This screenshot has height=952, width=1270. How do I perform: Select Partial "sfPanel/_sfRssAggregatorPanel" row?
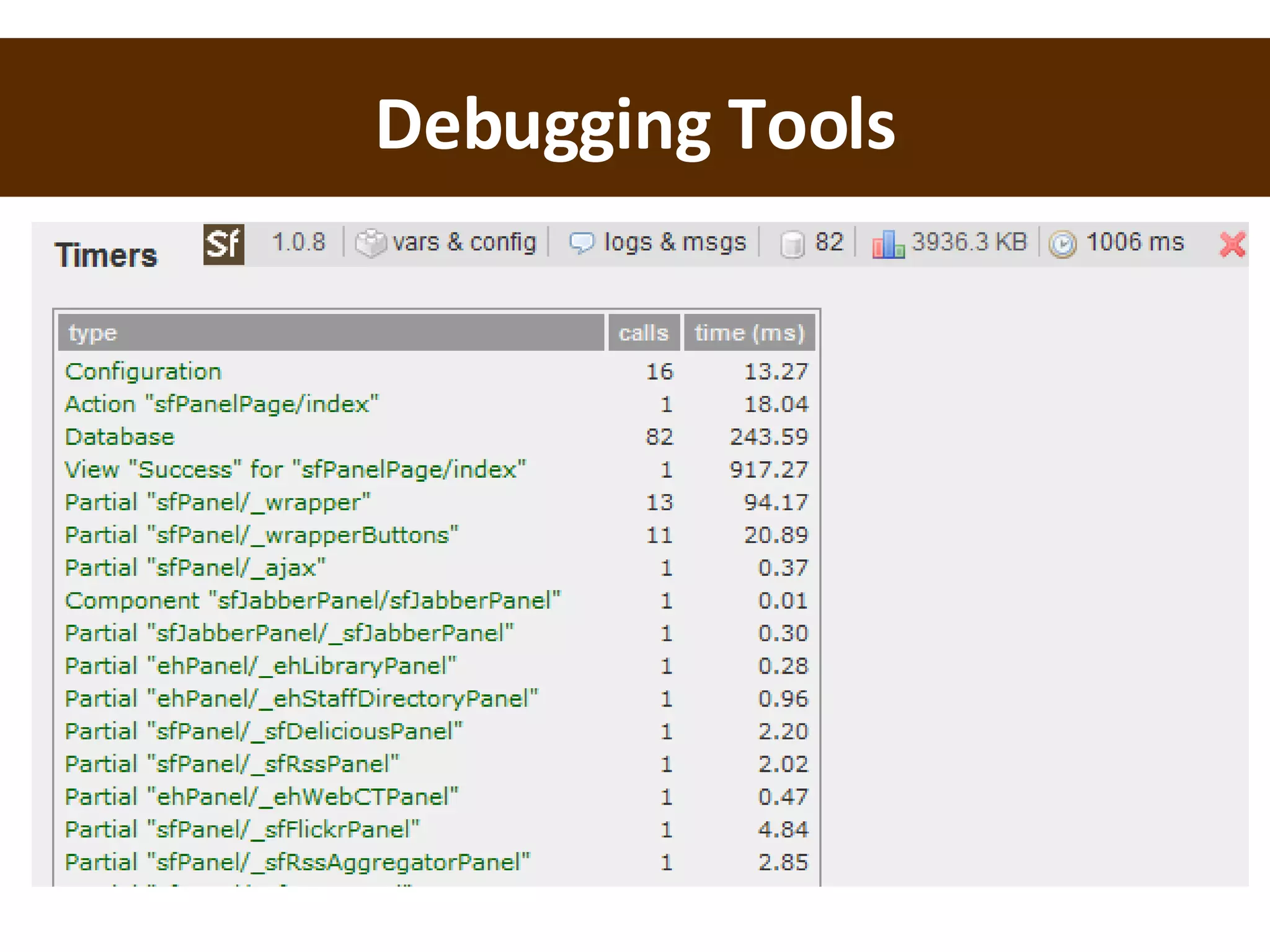(x=437, y=862)
